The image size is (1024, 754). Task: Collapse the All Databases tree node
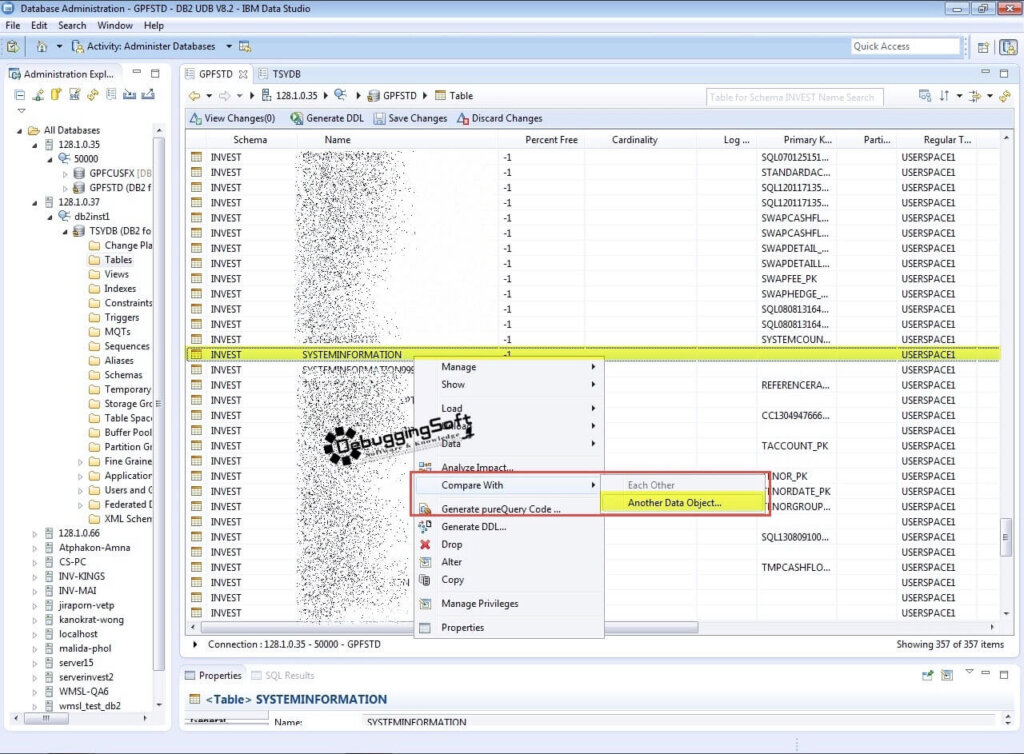(20, 131)
